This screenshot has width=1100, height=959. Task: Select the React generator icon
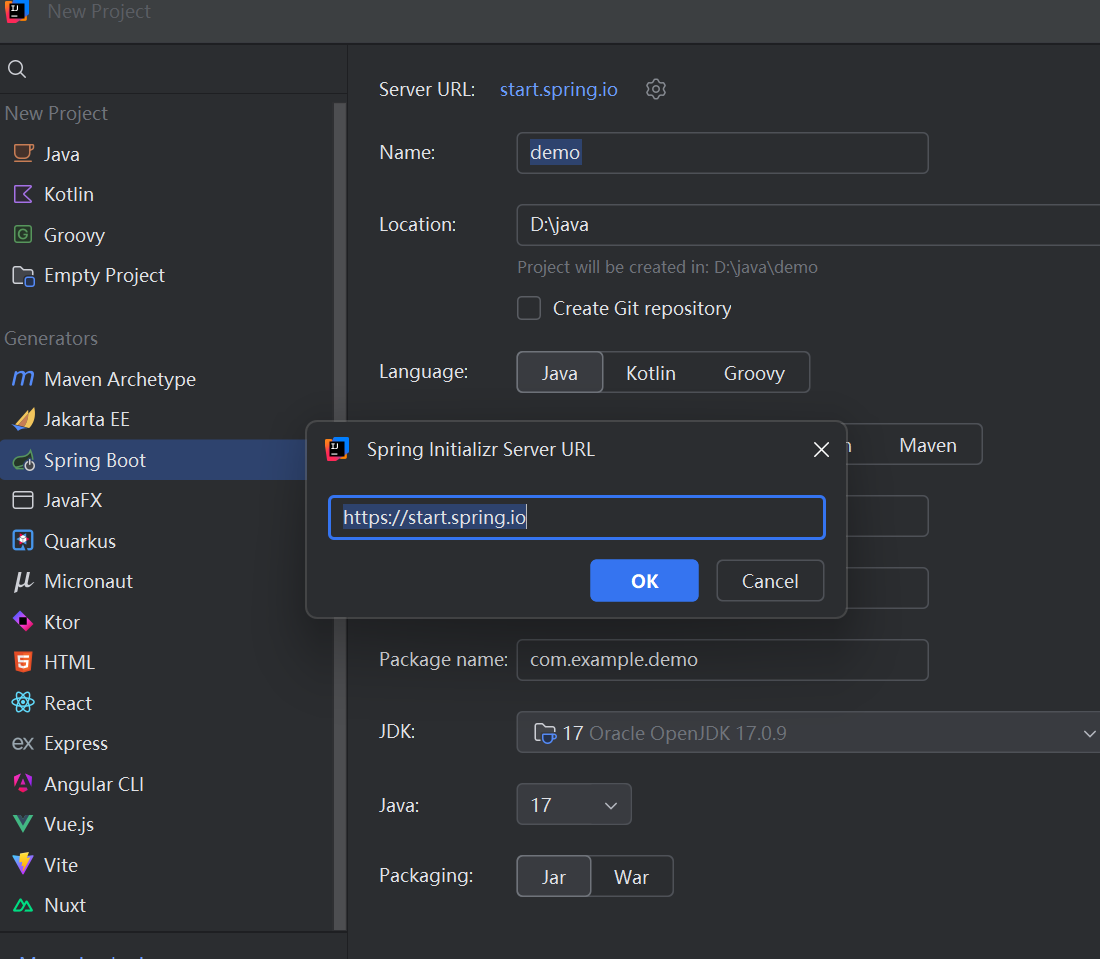[23, 702]
